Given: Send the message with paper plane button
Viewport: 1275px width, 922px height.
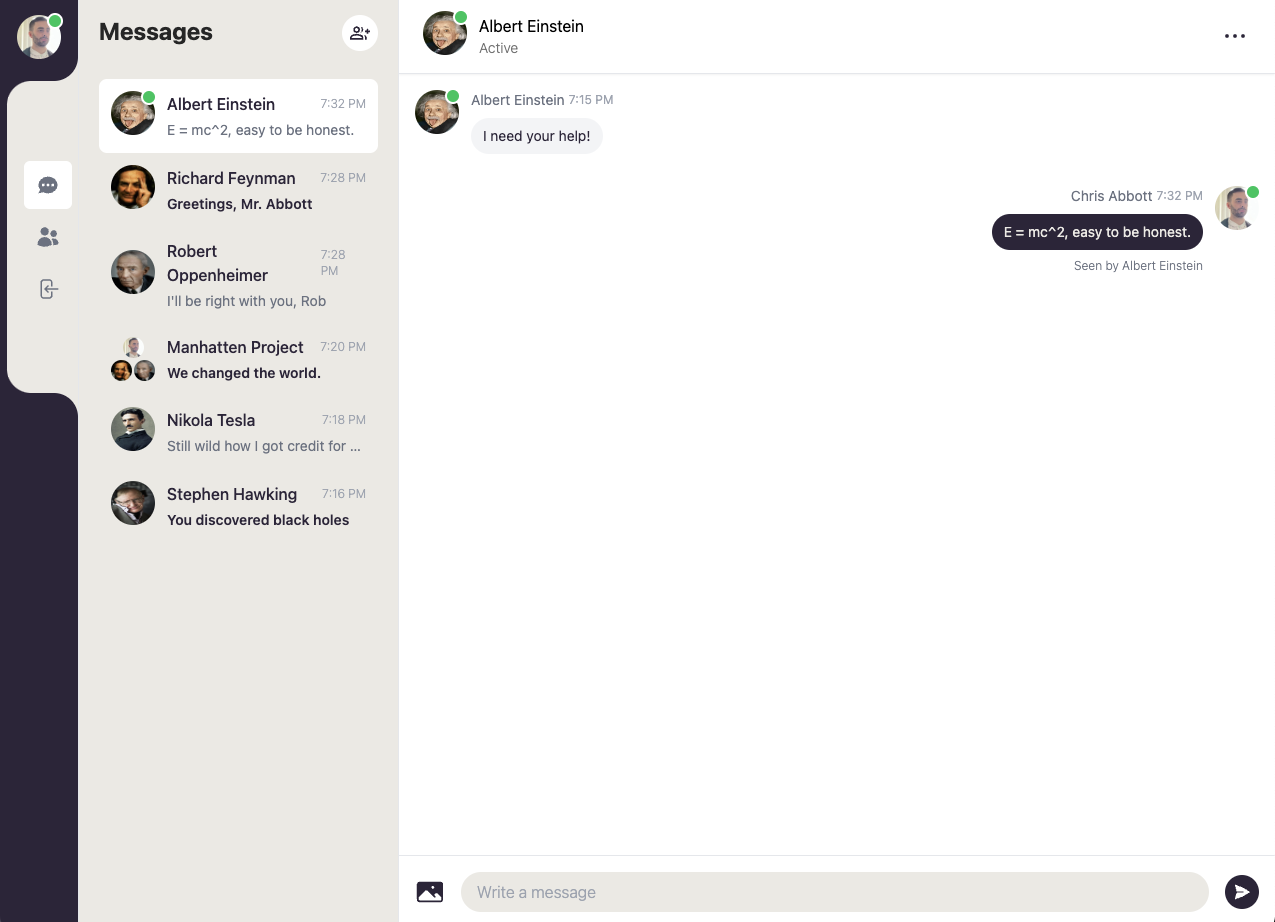Looking at the screenshot, I should point(1242,892).
